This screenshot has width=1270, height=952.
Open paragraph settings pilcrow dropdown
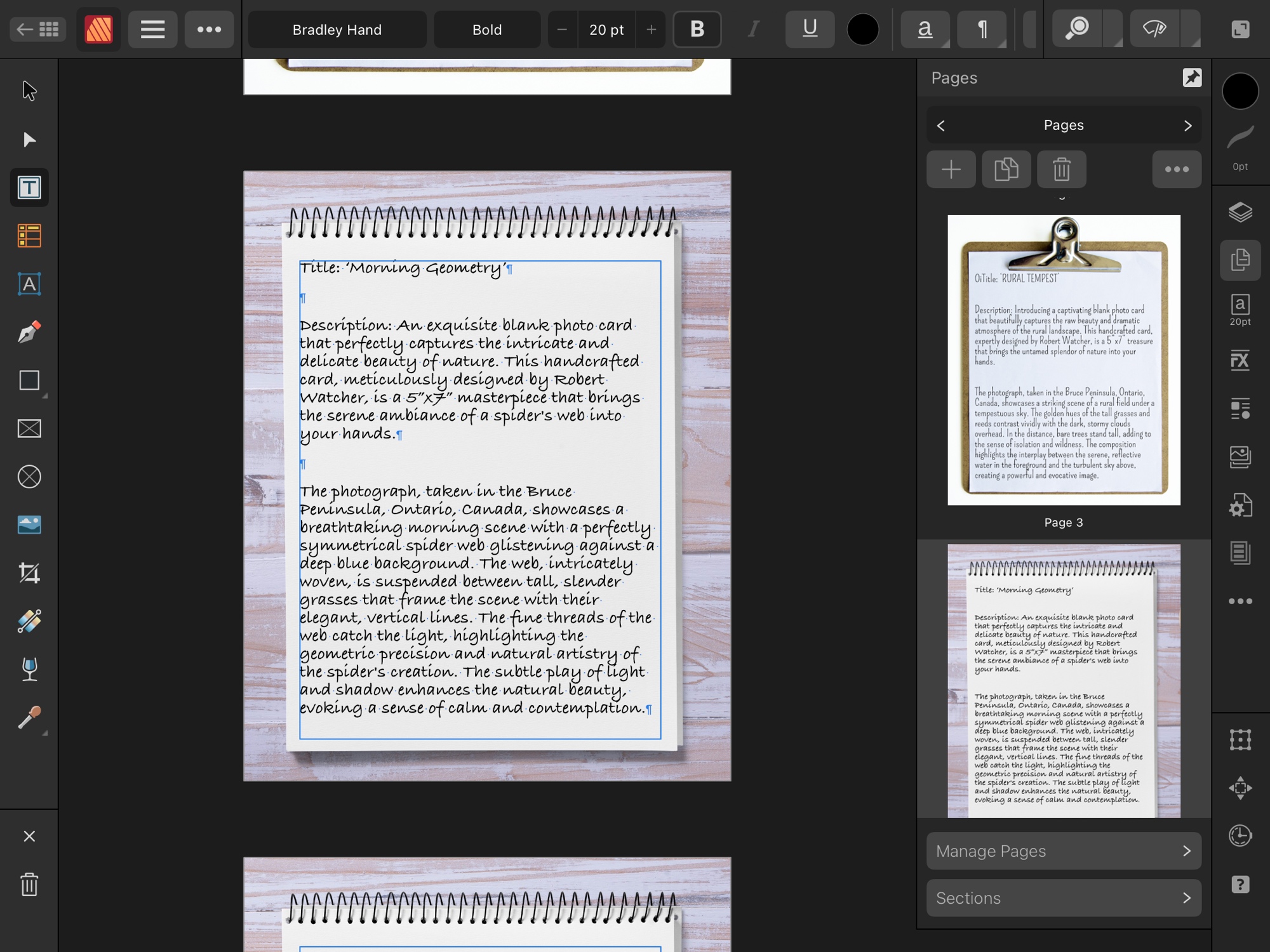(x=982, y=29)
